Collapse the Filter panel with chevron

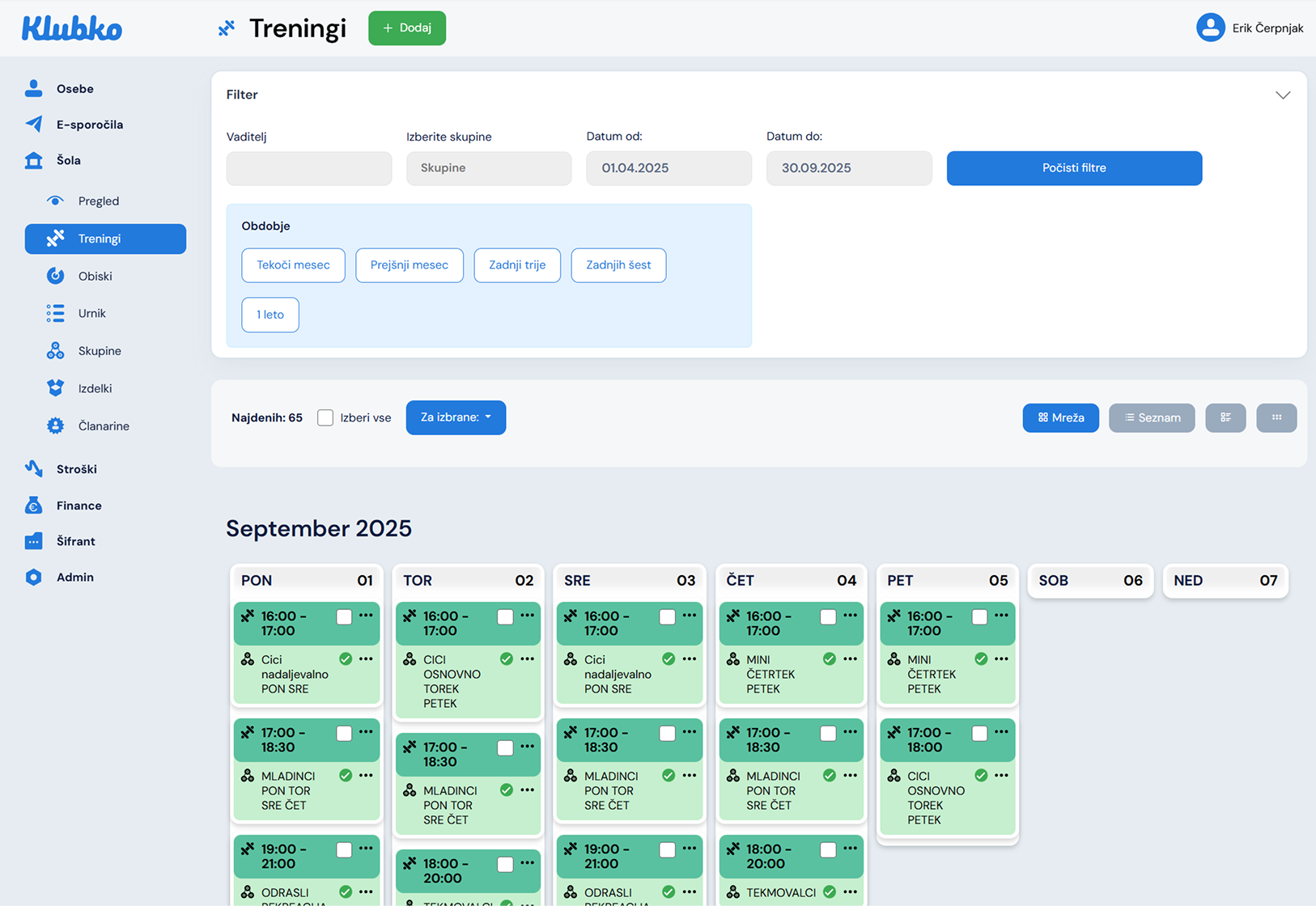tap(1283, 95)
